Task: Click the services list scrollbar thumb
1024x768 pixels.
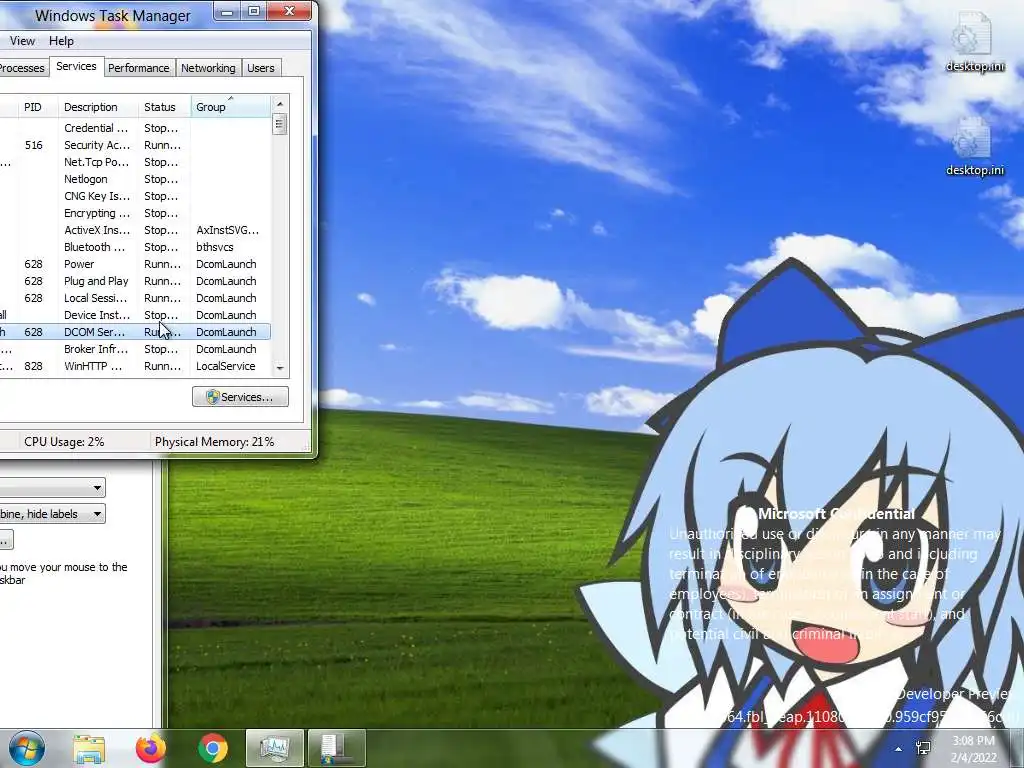Action: (x=280, y=124)
